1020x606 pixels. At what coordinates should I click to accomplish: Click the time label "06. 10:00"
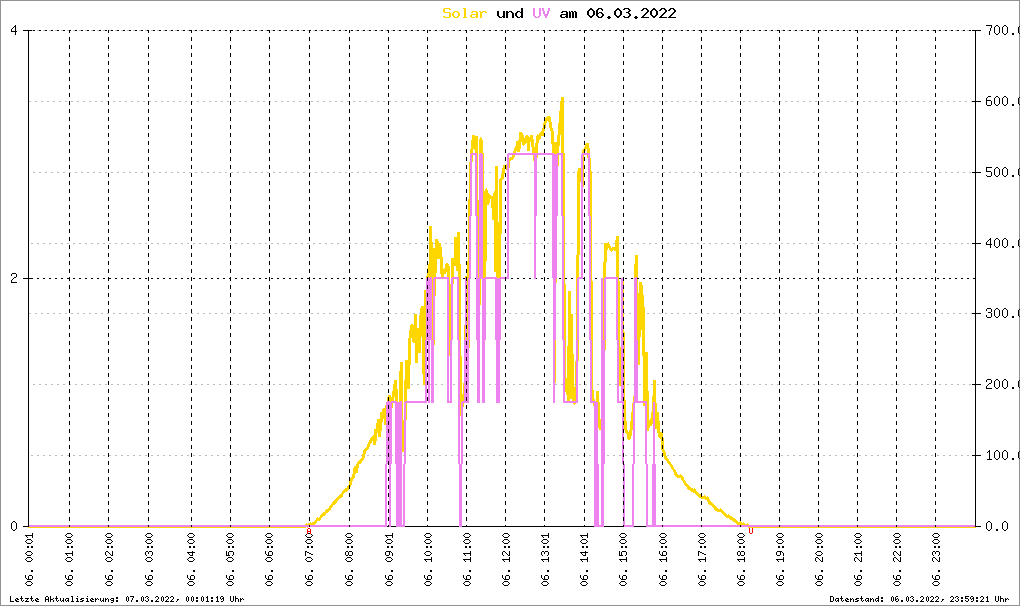click(428, 560)
